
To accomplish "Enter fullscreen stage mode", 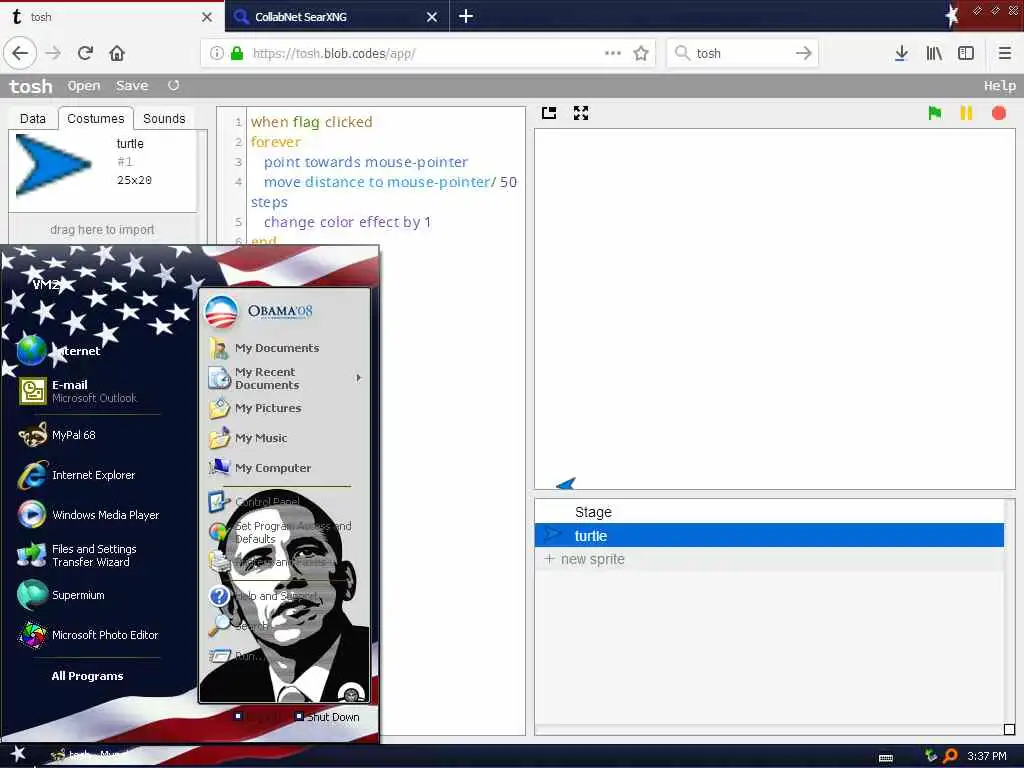I will [x=581, y=113].
